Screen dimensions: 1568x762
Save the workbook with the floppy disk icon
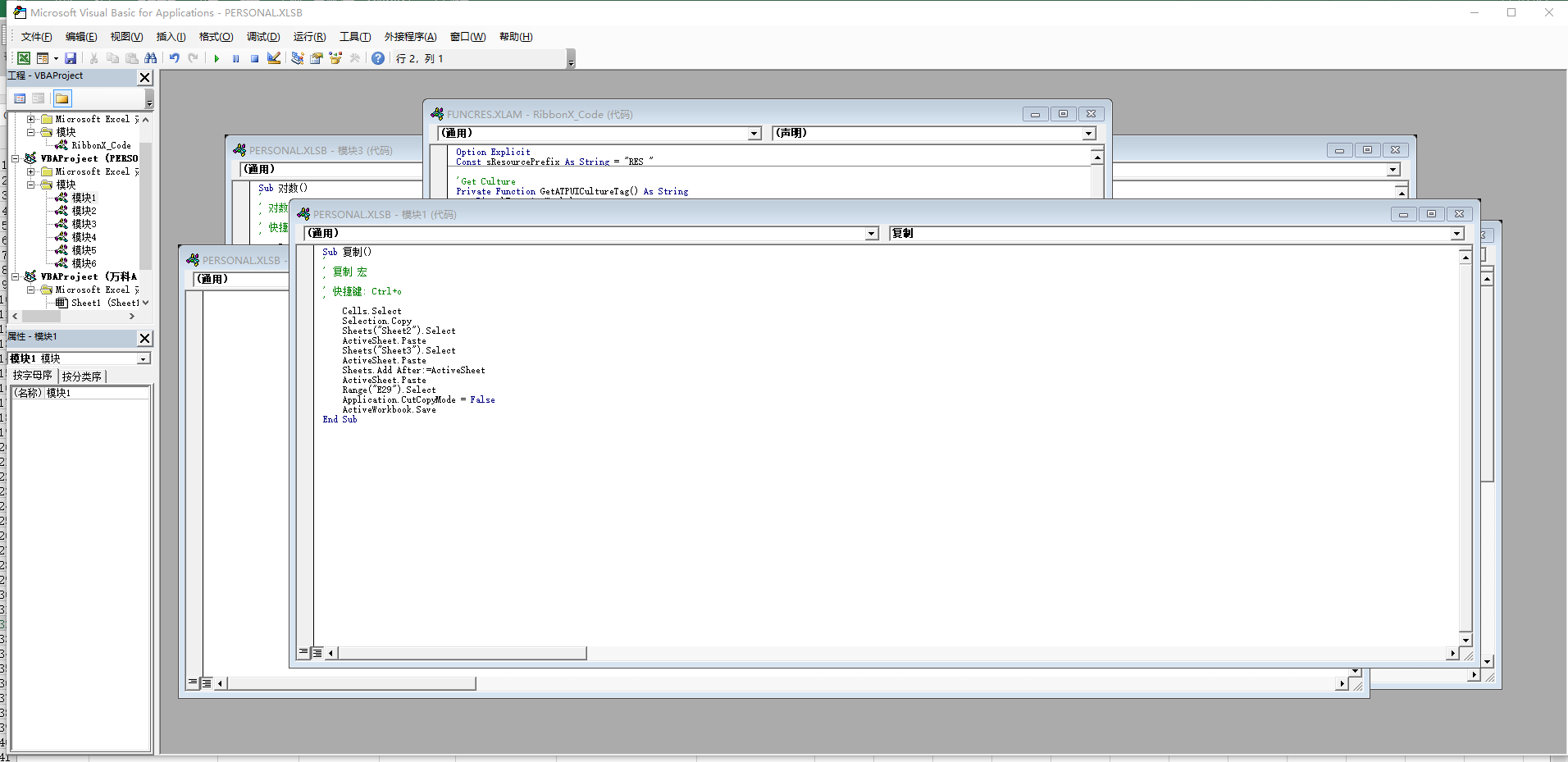pos(71,58)
